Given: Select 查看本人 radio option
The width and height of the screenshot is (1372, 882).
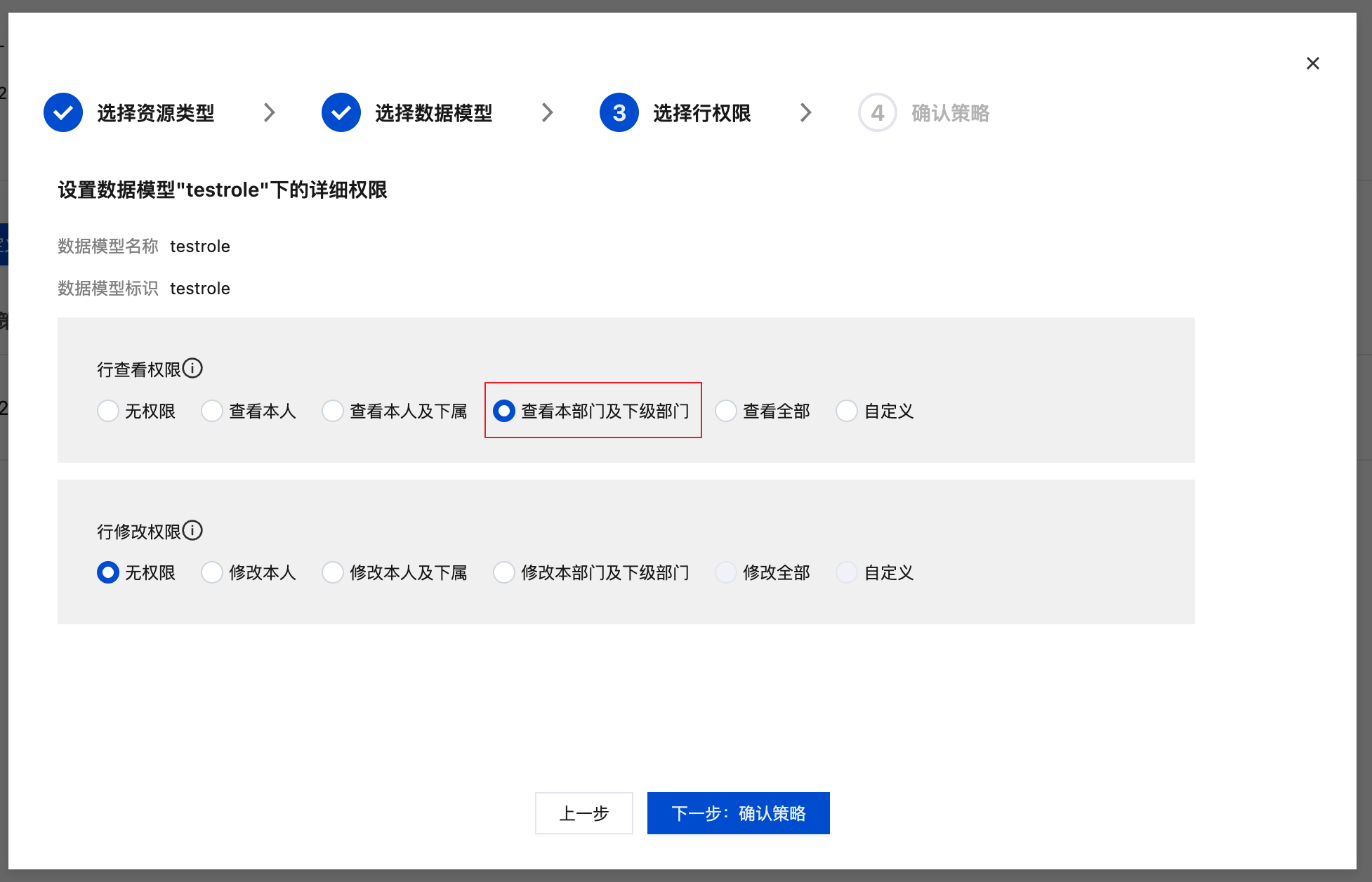Looking at the screenshot, I should tap(212, 411).
